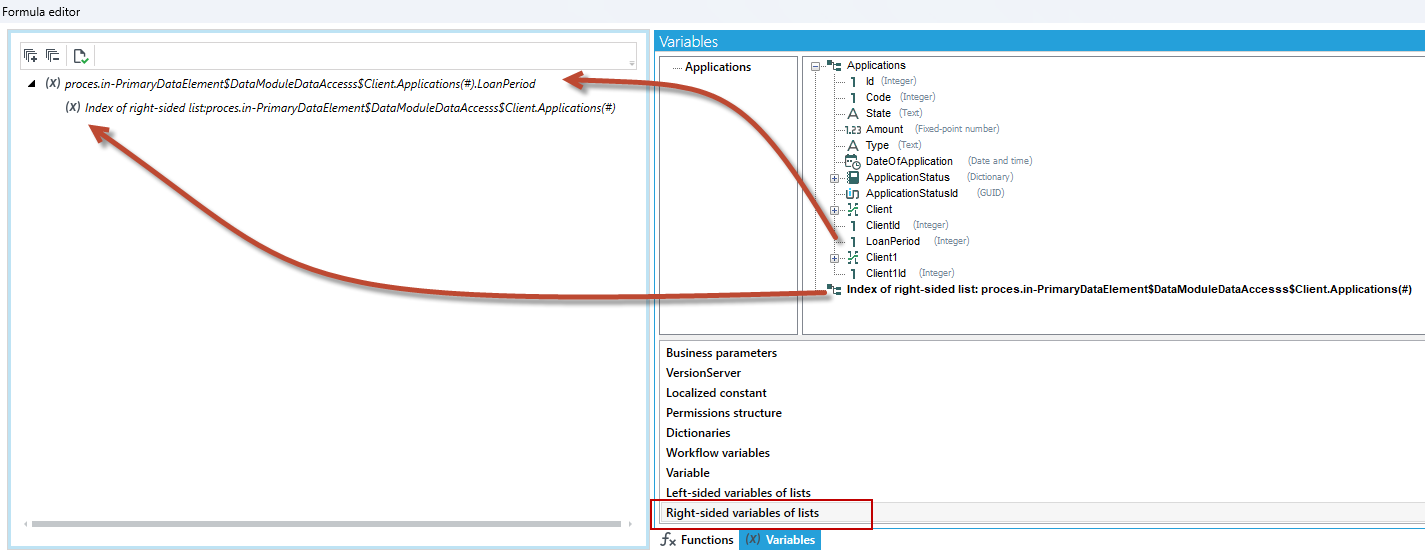Select the Amount variable

[884, 129]
